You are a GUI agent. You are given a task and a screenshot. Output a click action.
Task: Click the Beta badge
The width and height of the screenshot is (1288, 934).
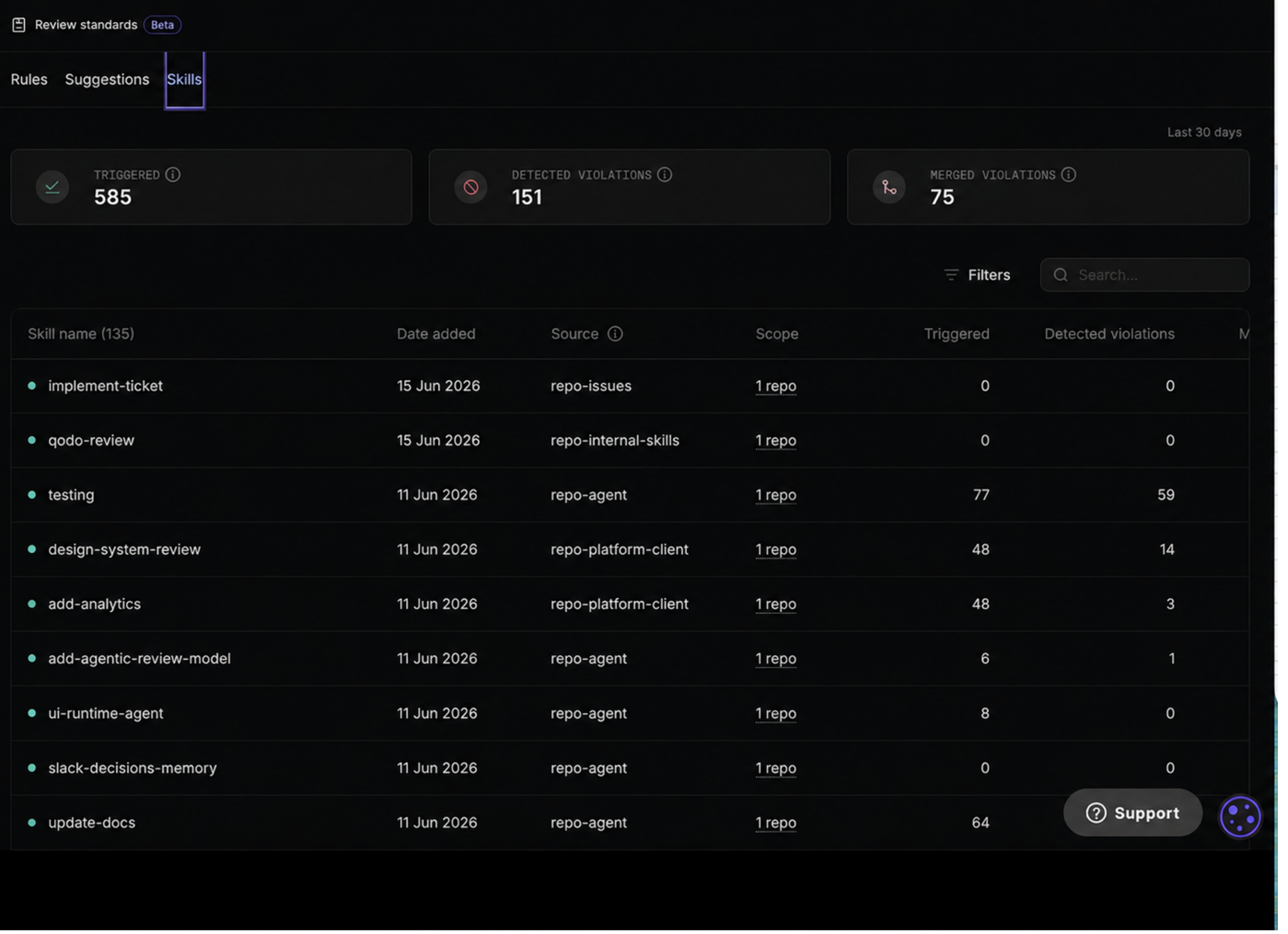pyautogui.click(x=163, y=25)
